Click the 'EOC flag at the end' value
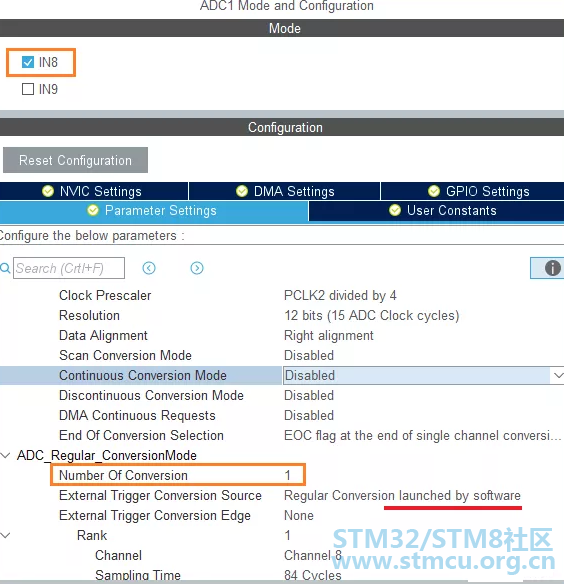The height and width of the screenshot is (584, 564). point(422,435)
